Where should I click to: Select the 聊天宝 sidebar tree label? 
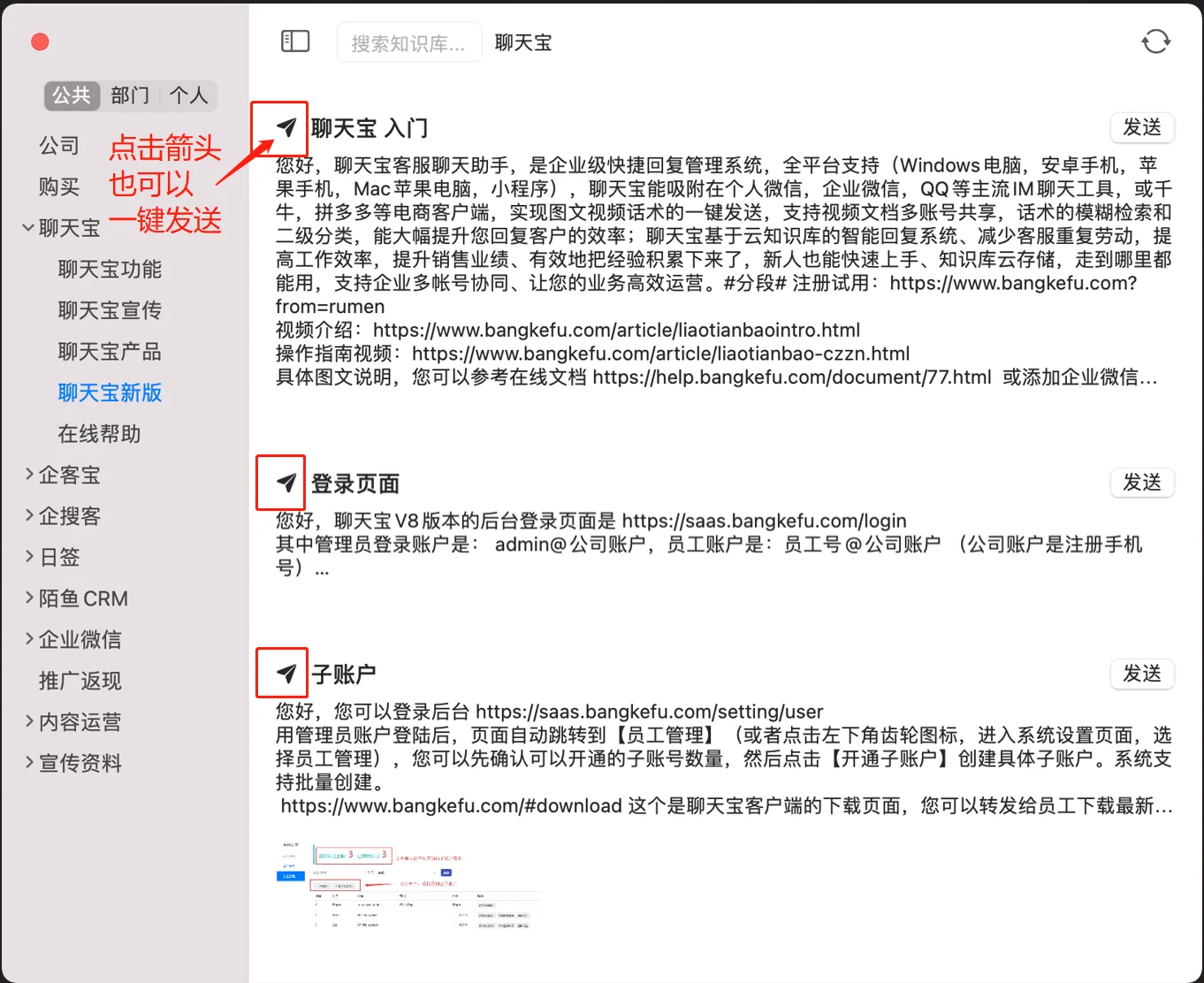(70, 228)
